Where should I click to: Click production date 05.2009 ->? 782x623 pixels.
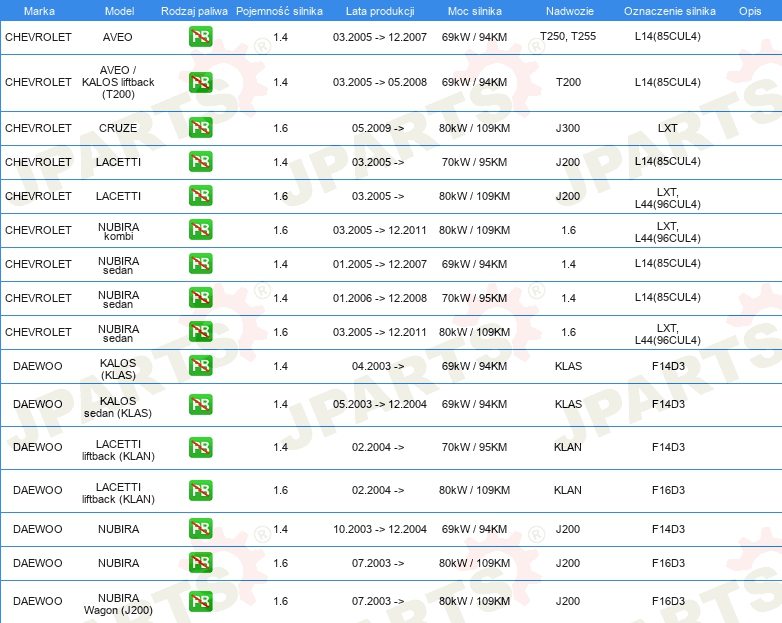378,128
